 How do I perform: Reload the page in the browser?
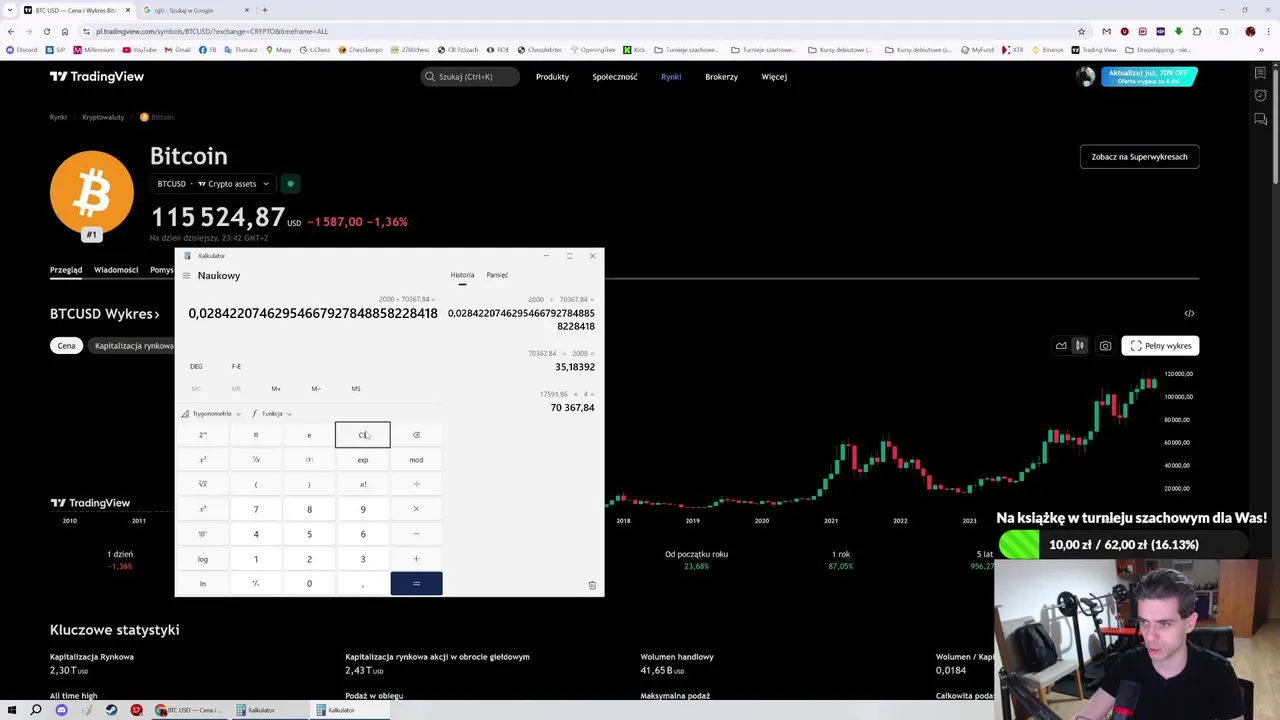tap(46, 31)
